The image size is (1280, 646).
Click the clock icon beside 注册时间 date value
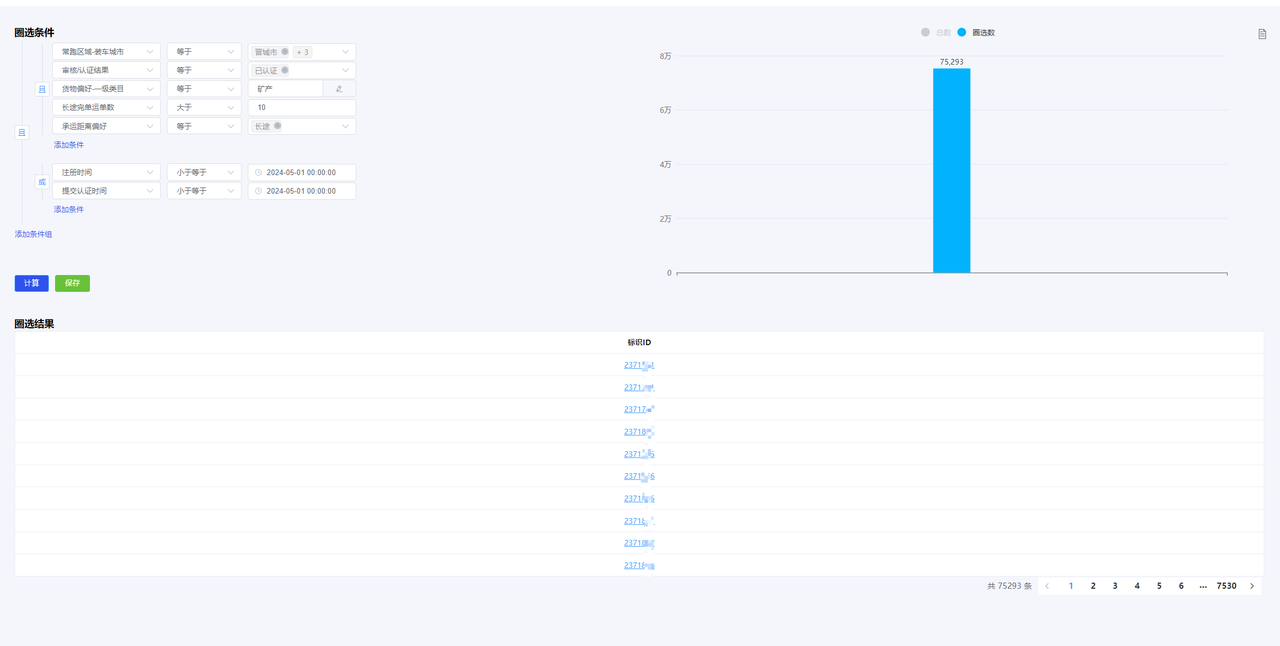257,171
